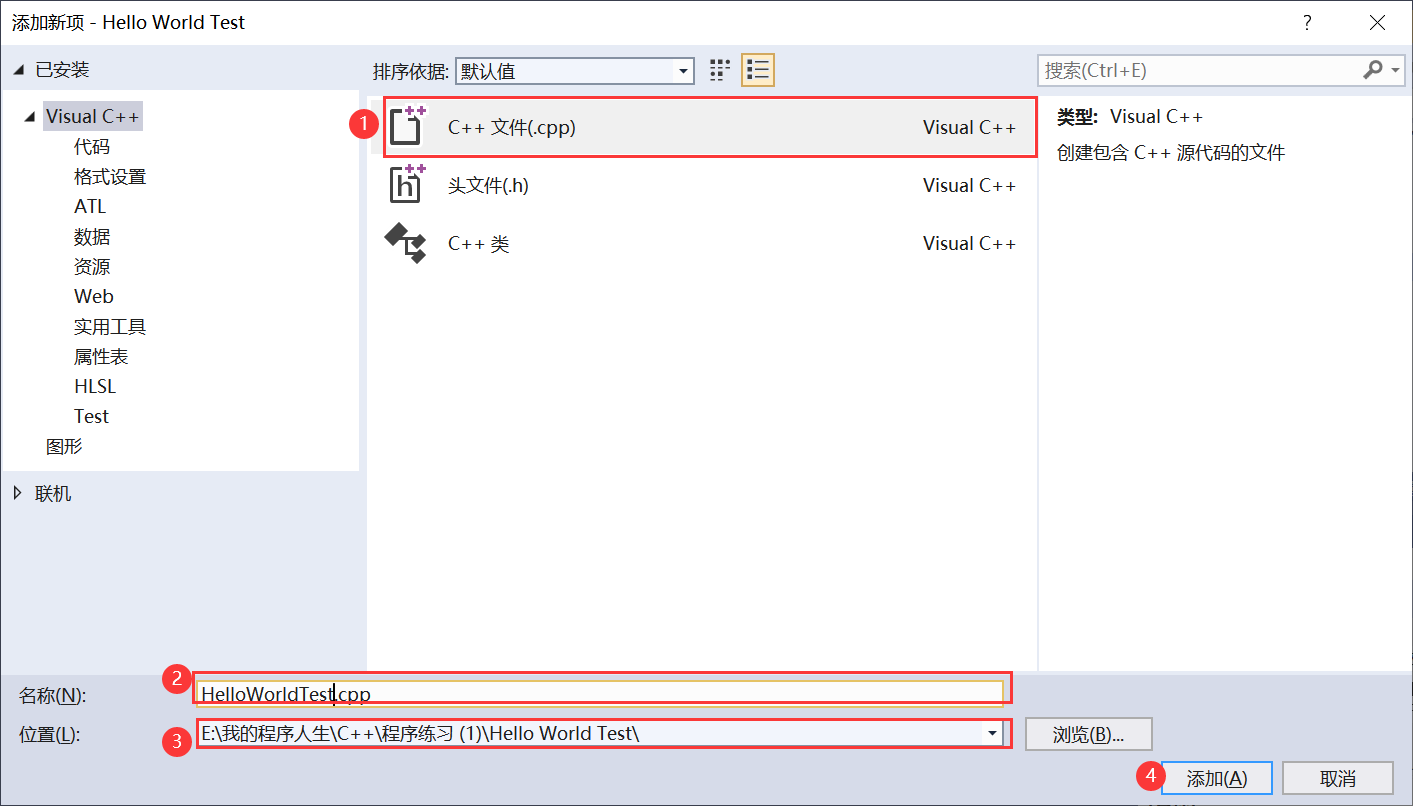
Task: Click the 'C++ 文件(.cpp)' item name
Action: coord(512,127)
